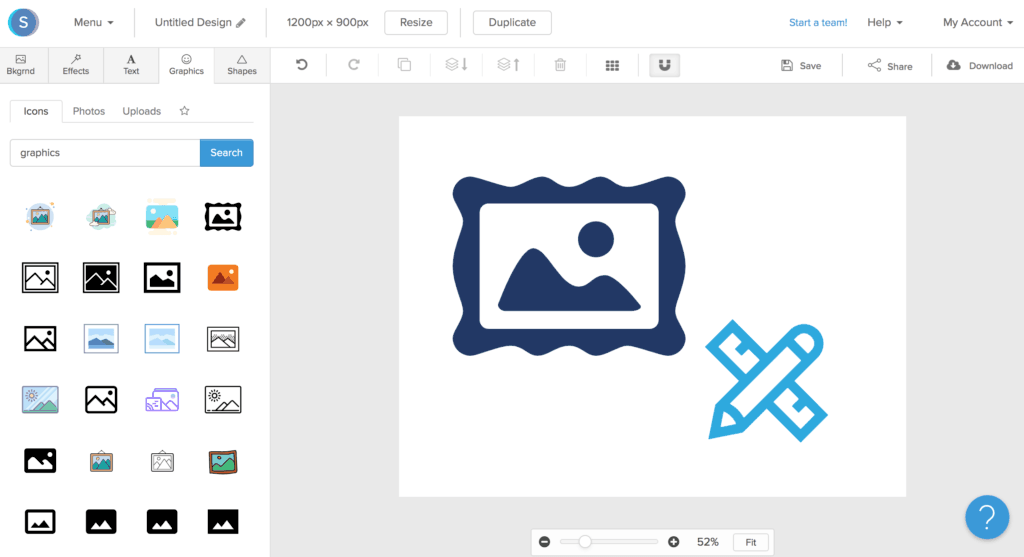The image size is (1024, 557).
Task: Click the pencil icon to rename design
Action: [241, 23]
